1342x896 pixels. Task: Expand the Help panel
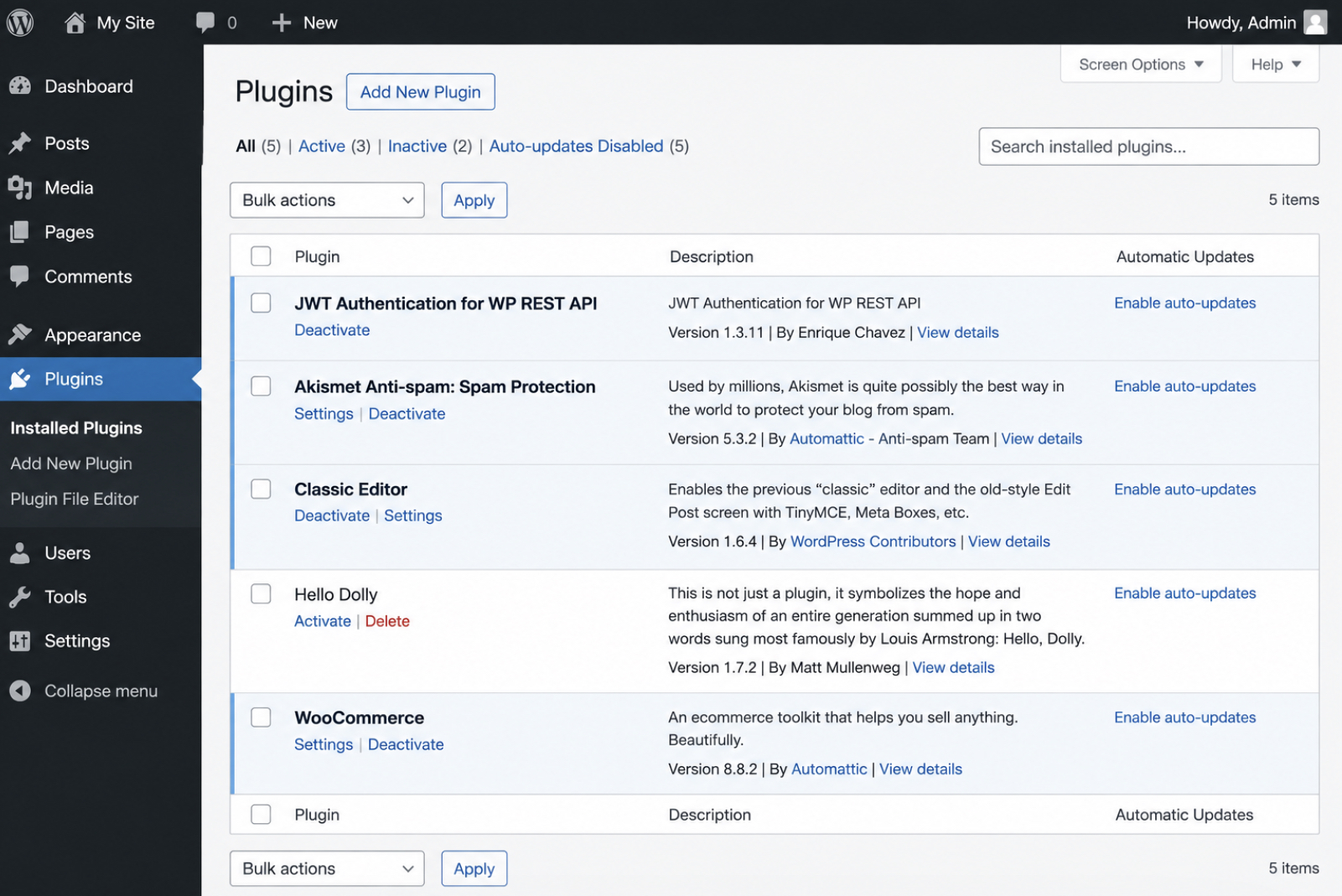coord(1276,65)
